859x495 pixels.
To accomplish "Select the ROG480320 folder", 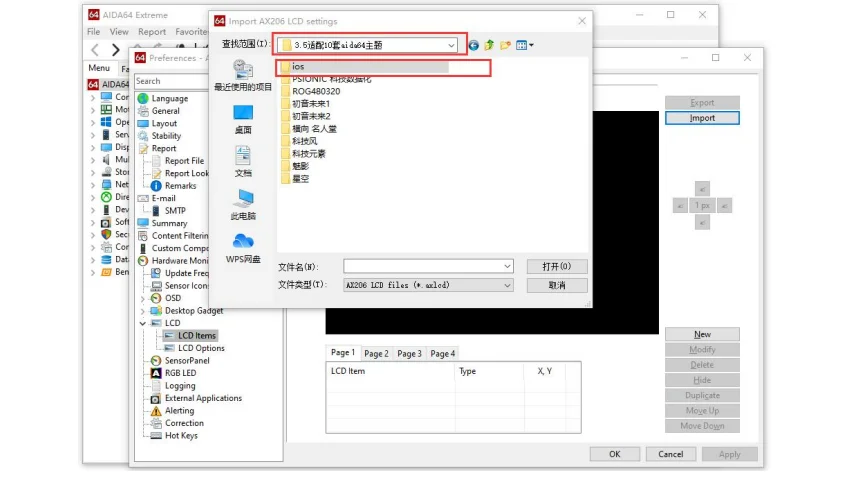I will 310,91.
